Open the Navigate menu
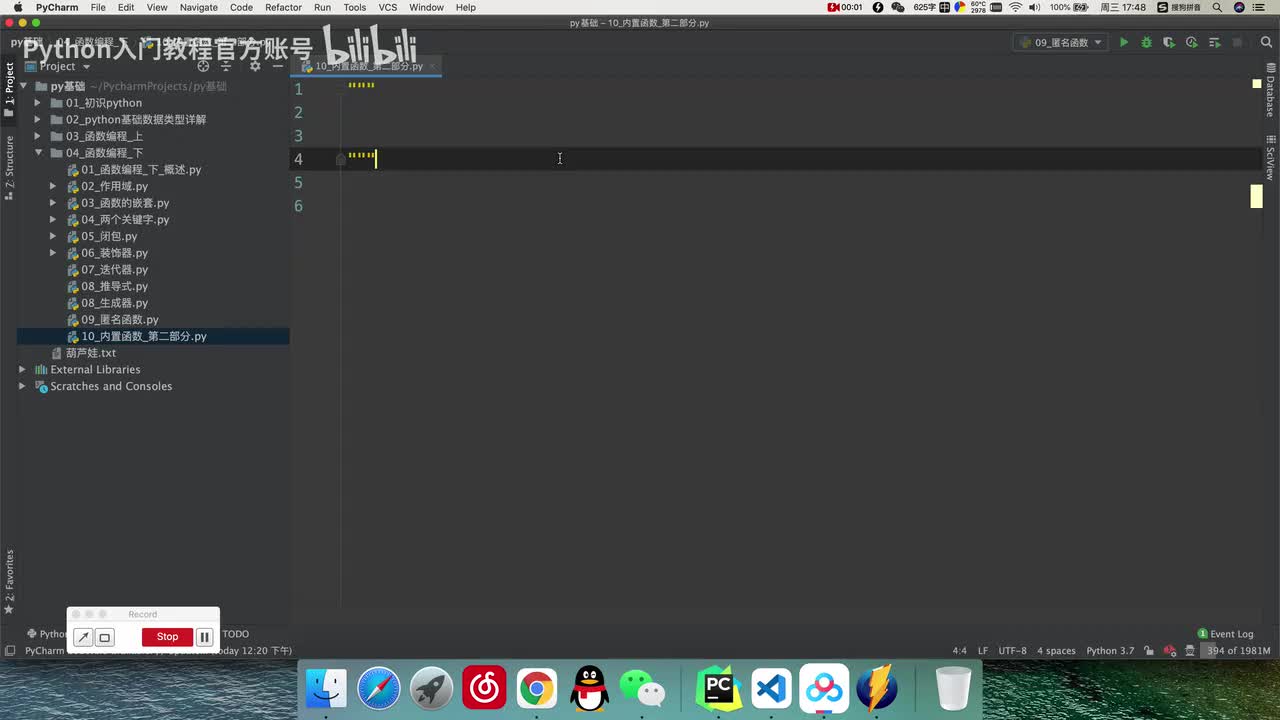 (x=198, y=7)
